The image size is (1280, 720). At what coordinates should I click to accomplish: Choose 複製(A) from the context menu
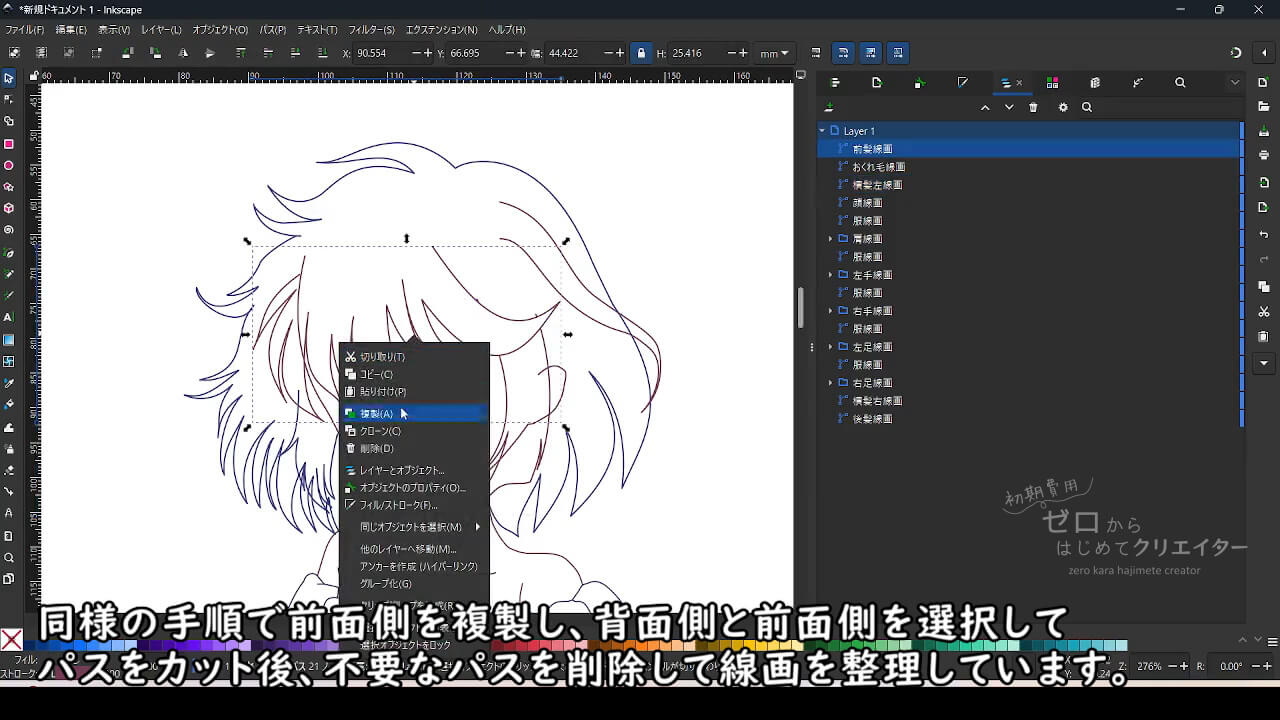pyautogui.click(x=377, y=414)
